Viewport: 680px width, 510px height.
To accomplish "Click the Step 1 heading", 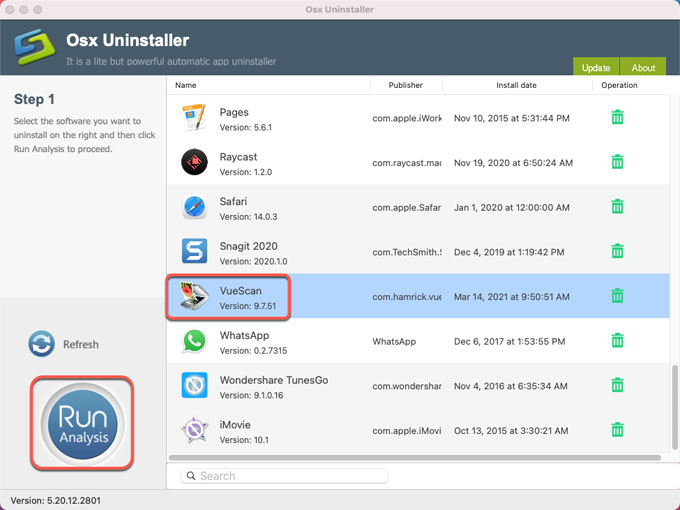I will click(34, 99).
